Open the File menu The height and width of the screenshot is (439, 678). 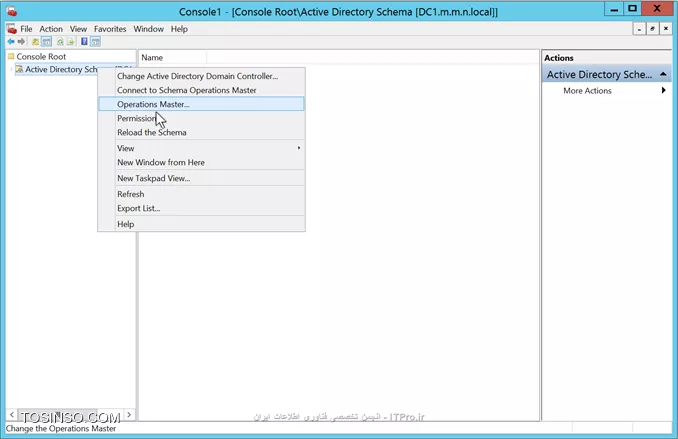pos(26,29)
